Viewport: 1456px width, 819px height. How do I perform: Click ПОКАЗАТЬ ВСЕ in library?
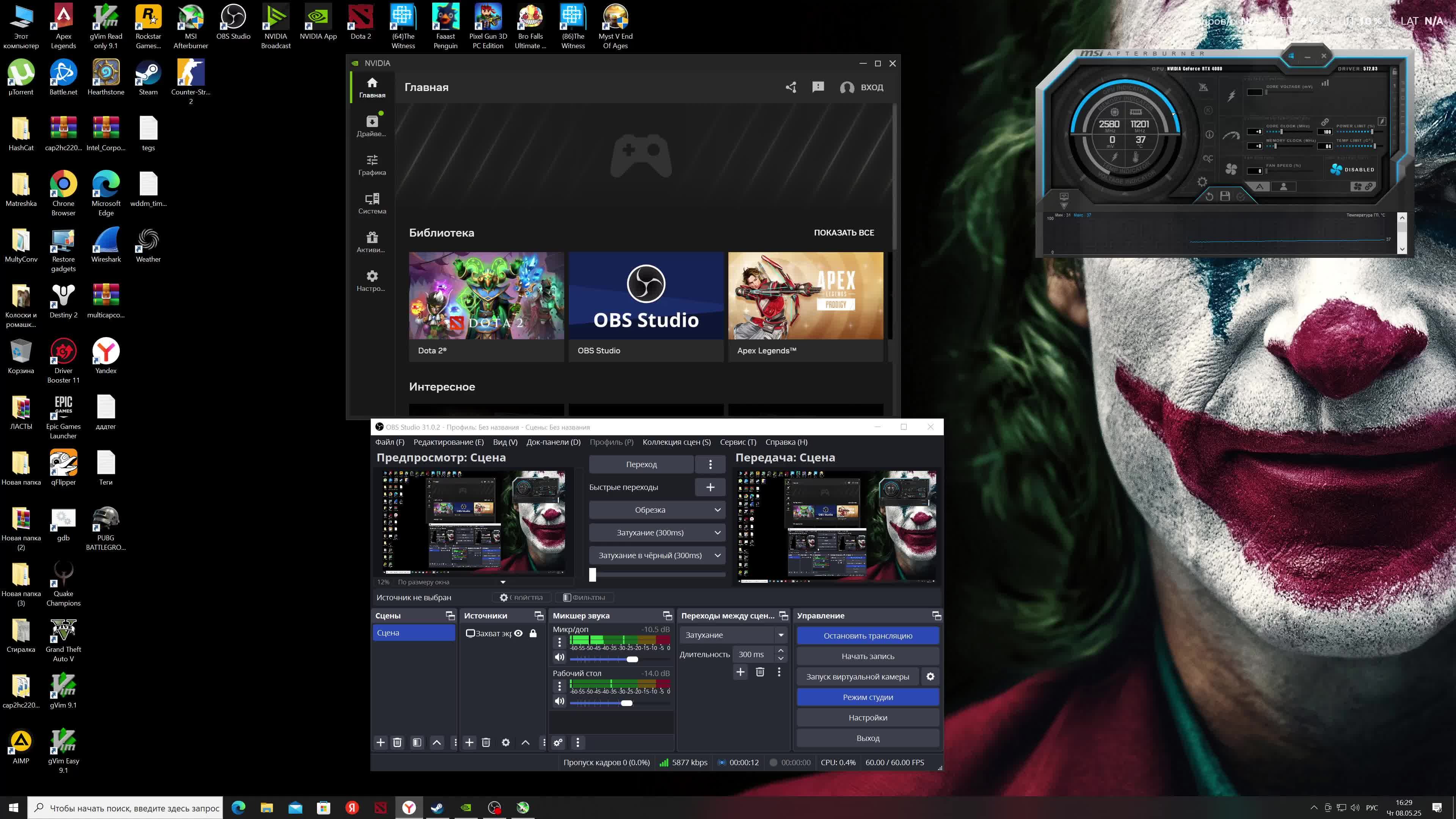pyautogui.click(x=844, y=233)
